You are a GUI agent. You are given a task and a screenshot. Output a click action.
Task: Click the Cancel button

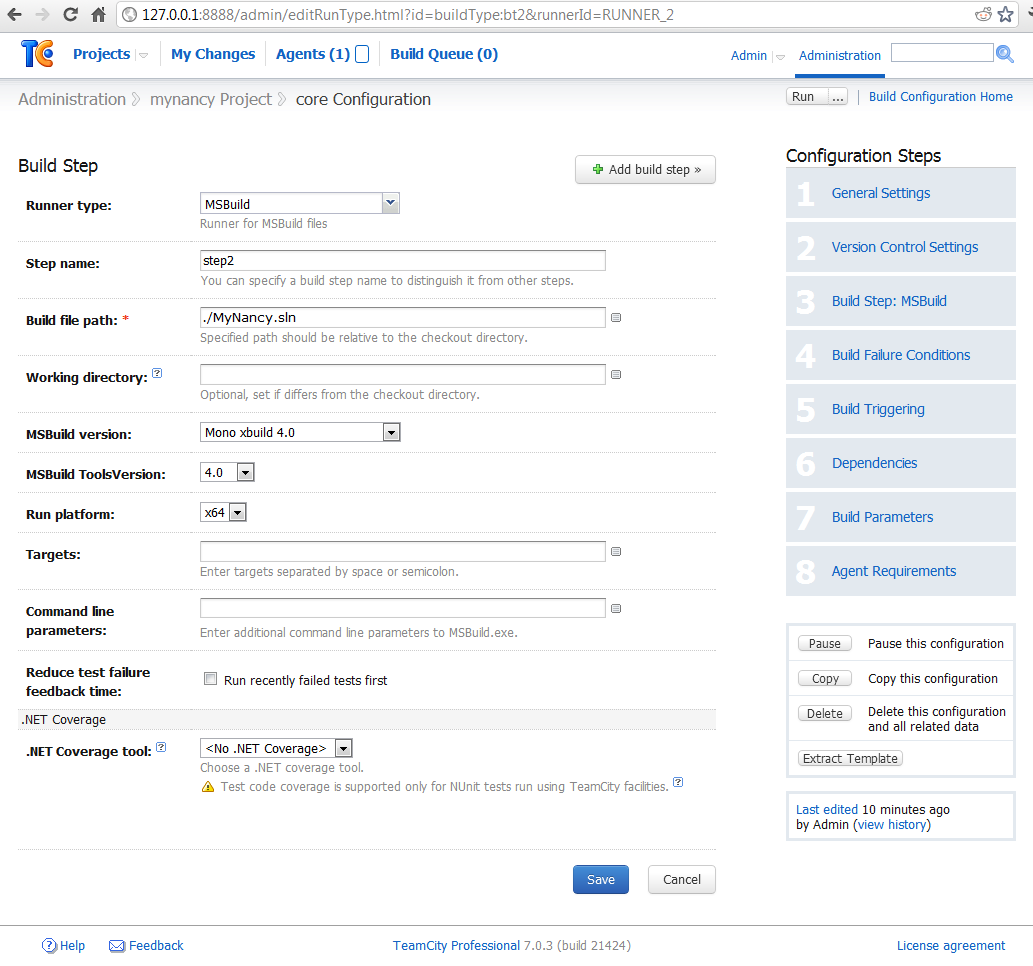(x=682, y=880)
